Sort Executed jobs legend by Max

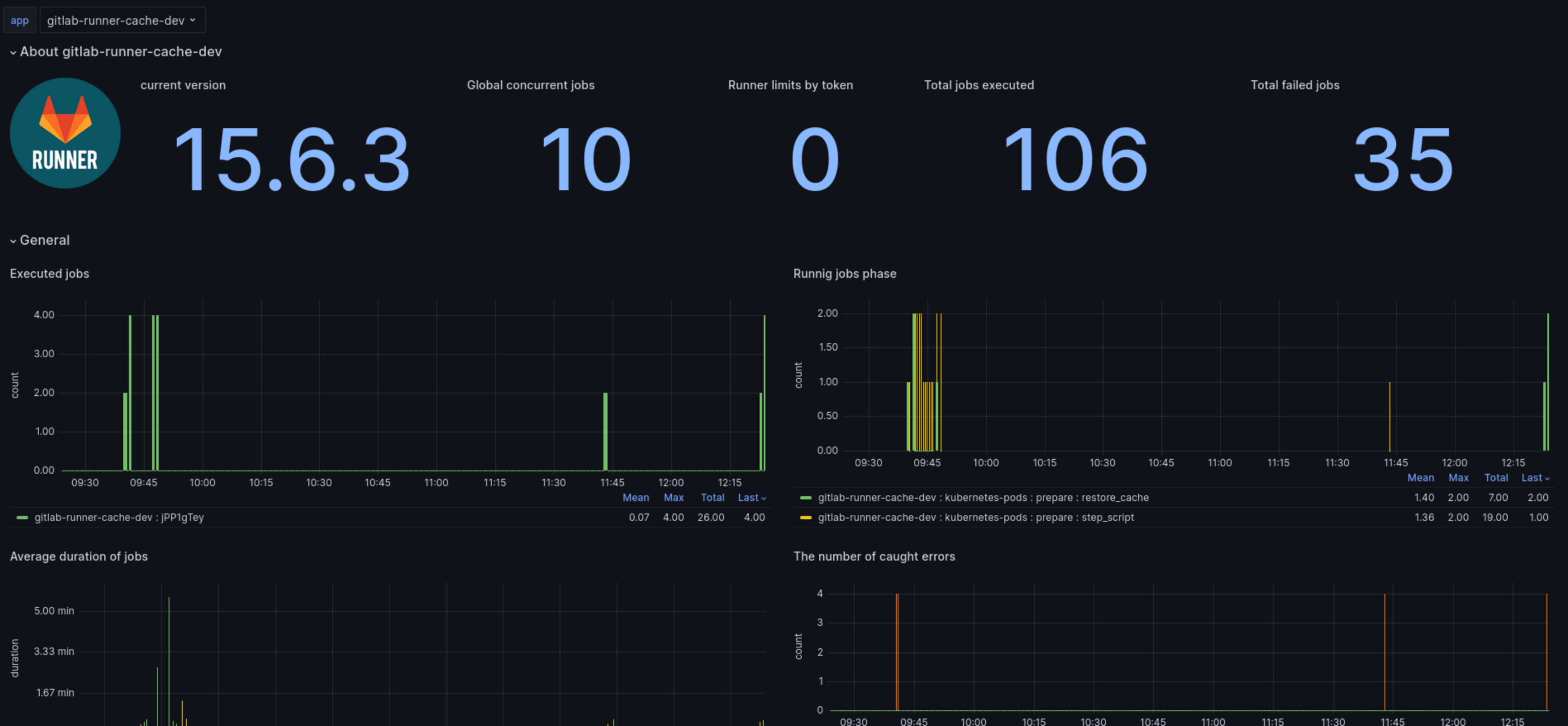(x=673, y=498)
